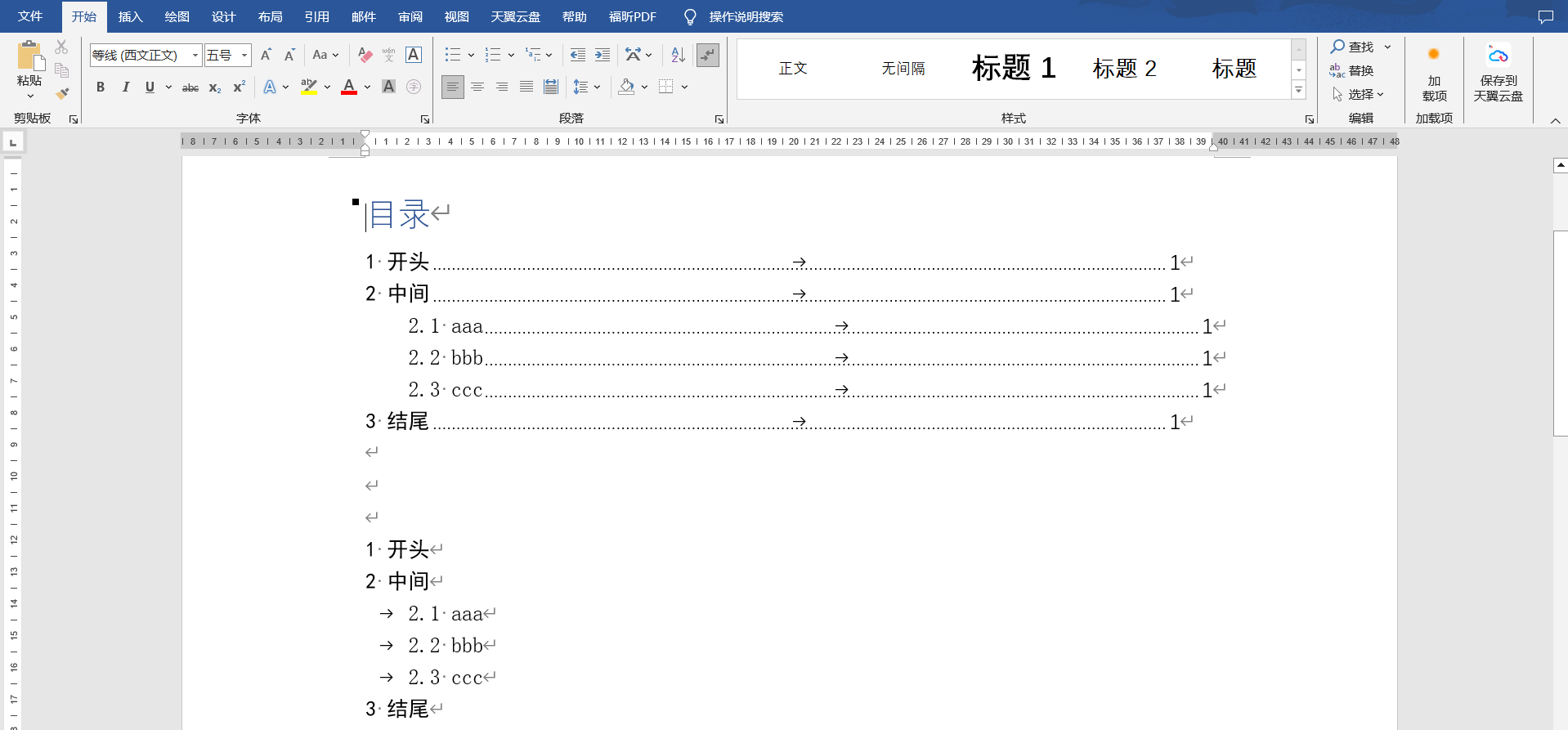Switch to the 福昕PDF tab

click(632, 16)
